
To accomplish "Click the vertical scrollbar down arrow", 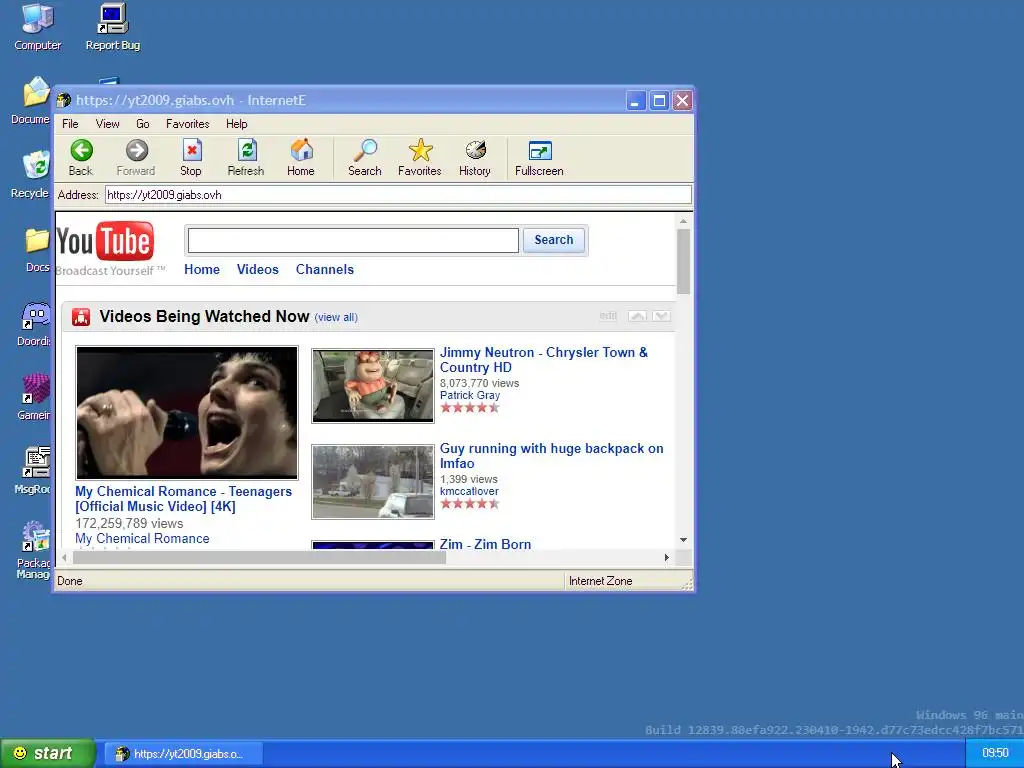I will tap(683, 540).
